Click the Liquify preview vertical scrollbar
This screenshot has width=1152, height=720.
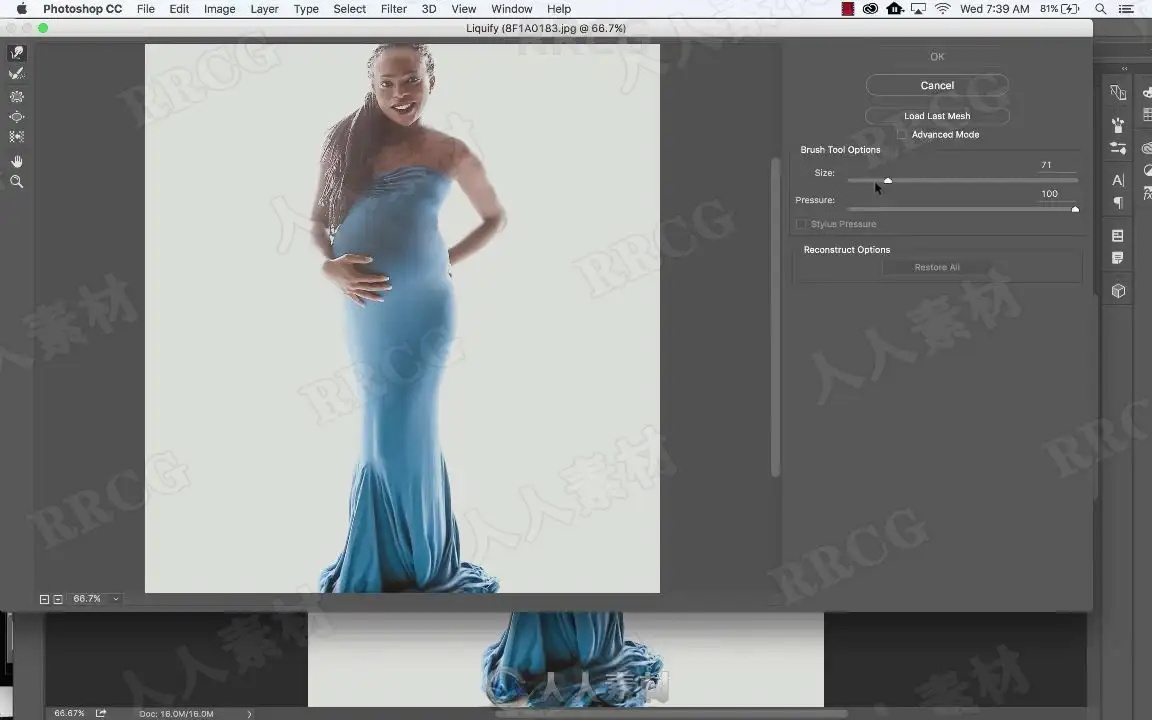pyautogui.click(x=775, y=317)
